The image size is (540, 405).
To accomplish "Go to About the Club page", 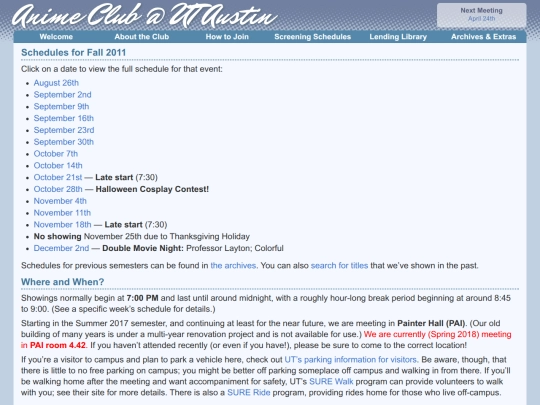I will tap(142, 37).
